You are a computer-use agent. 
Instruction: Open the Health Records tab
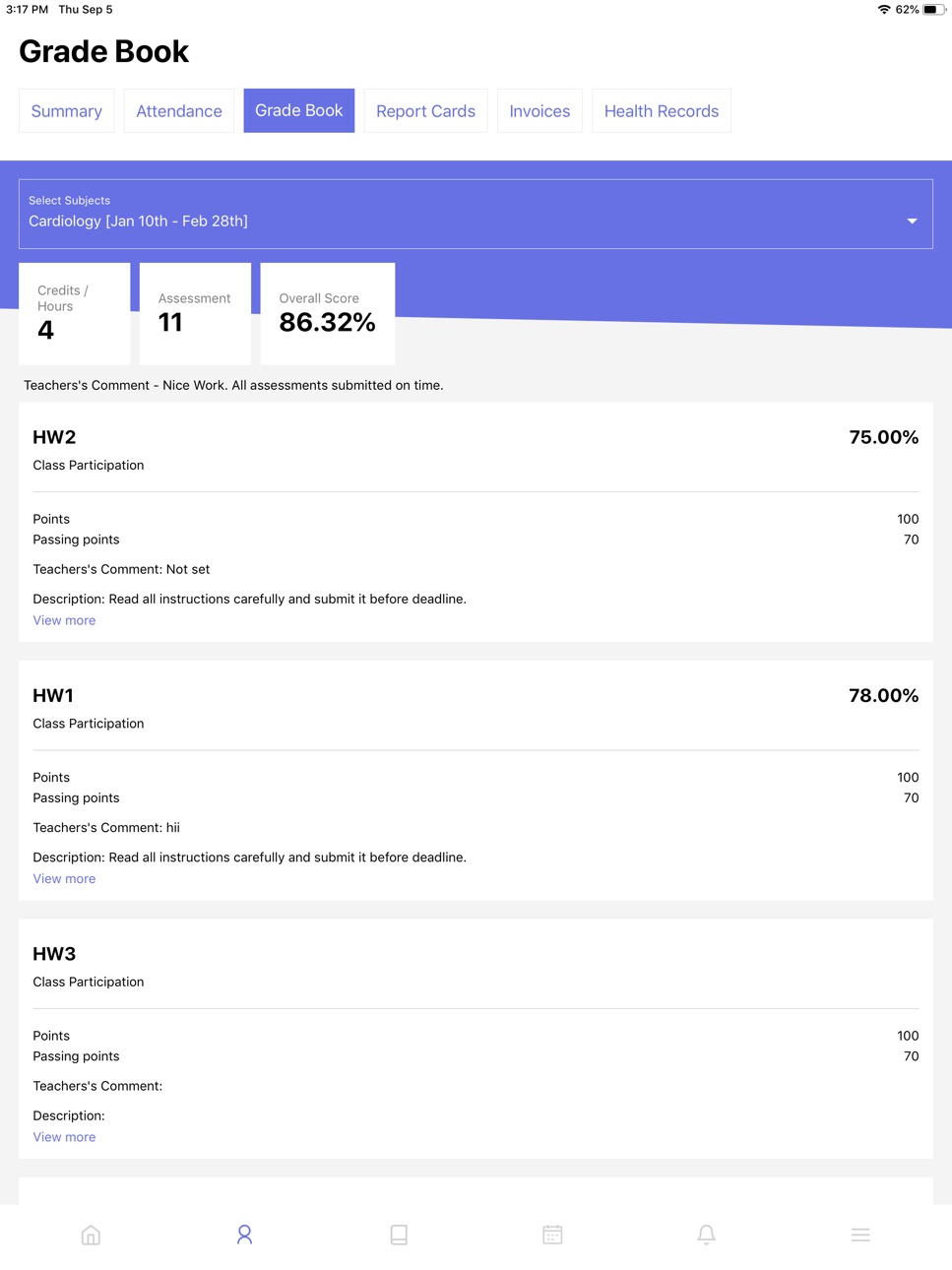coord(662,111)
